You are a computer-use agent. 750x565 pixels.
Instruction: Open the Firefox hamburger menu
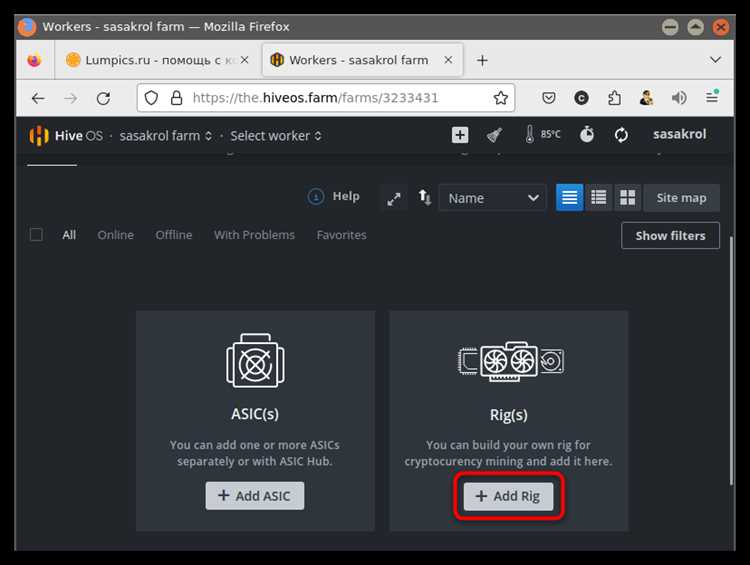point(712,97)
